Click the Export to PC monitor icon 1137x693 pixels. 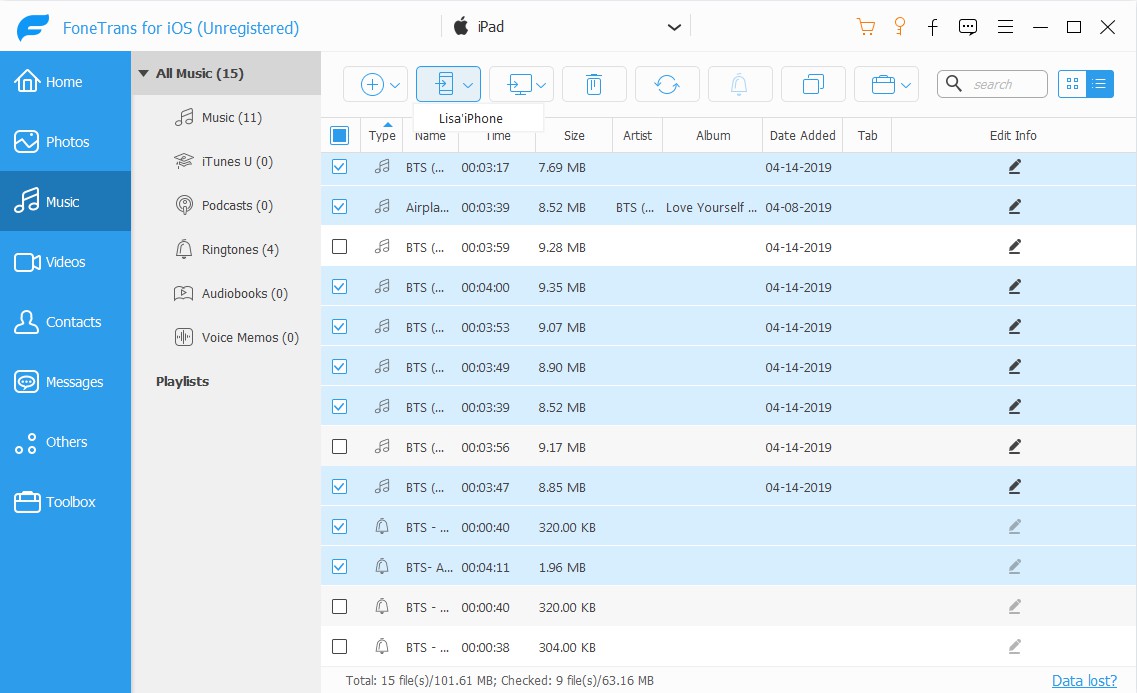coord(519,85)
